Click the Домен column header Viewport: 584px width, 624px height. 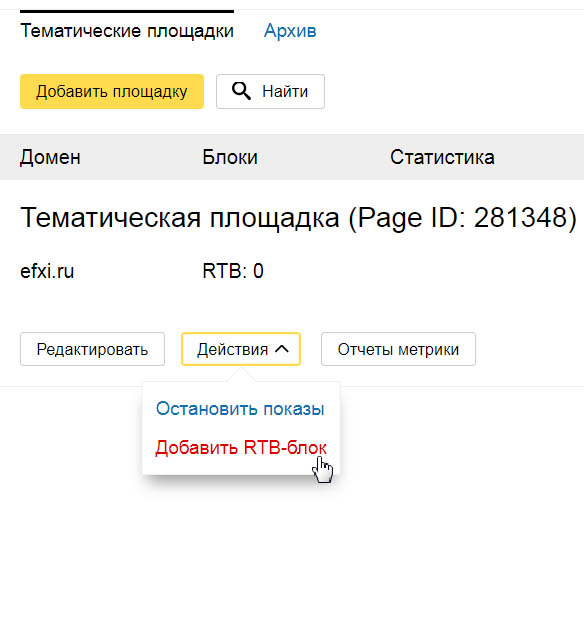[50, 157]
